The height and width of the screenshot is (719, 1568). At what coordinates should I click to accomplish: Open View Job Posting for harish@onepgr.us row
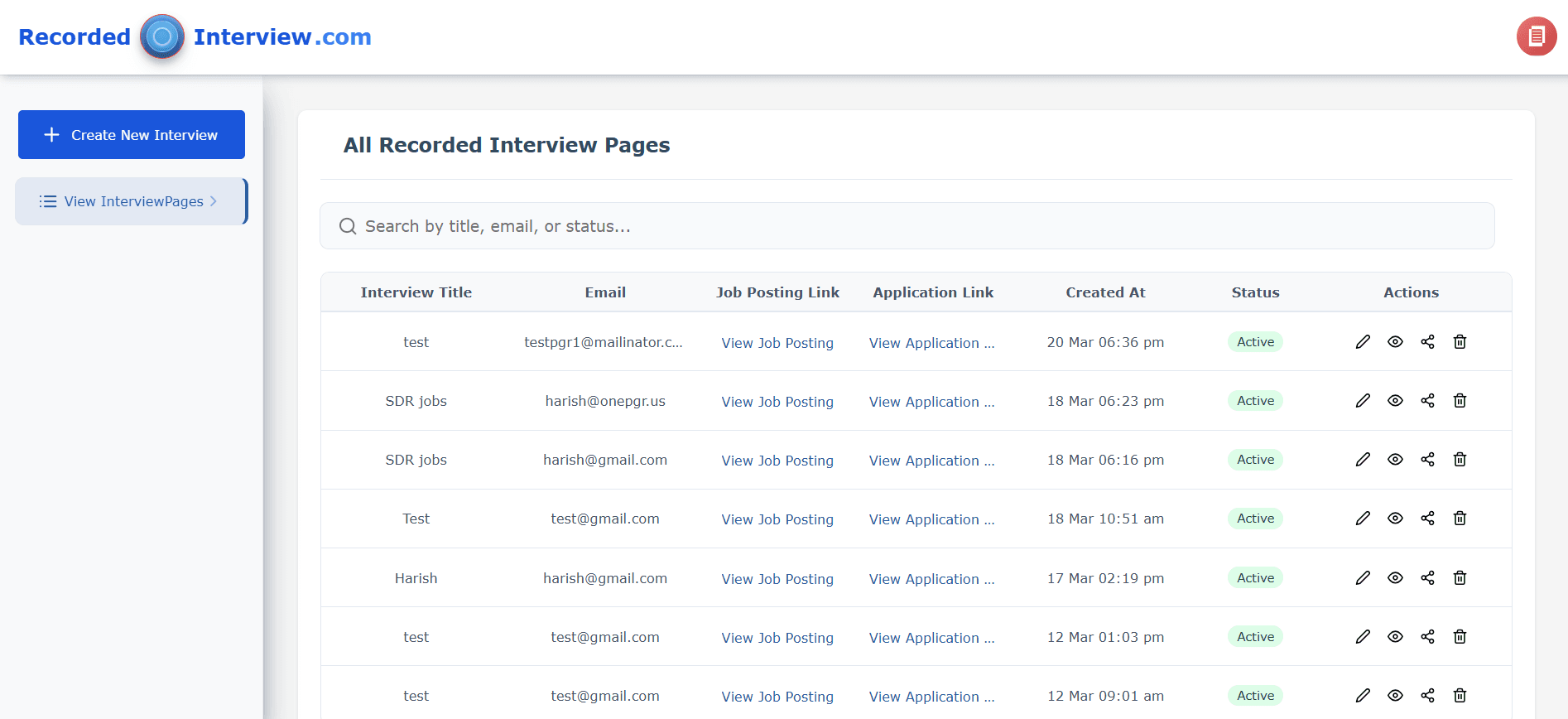click(777, 402)
